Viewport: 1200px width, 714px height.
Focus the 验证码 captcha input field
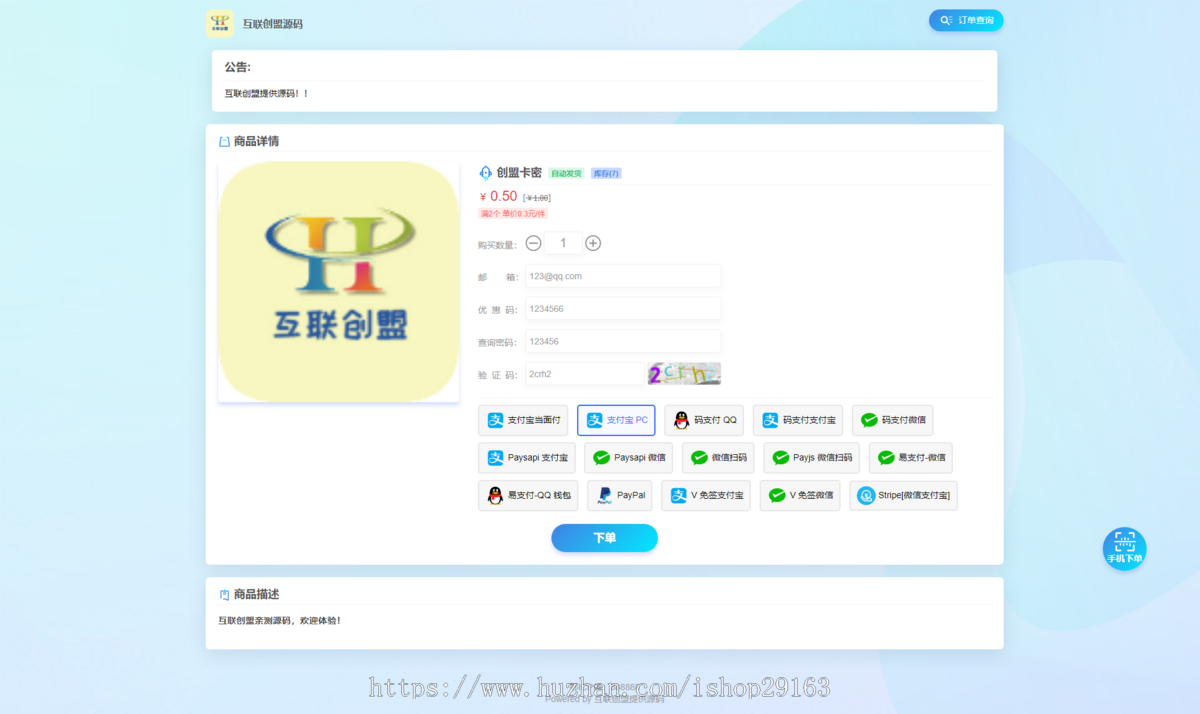(x=585, y=374)
